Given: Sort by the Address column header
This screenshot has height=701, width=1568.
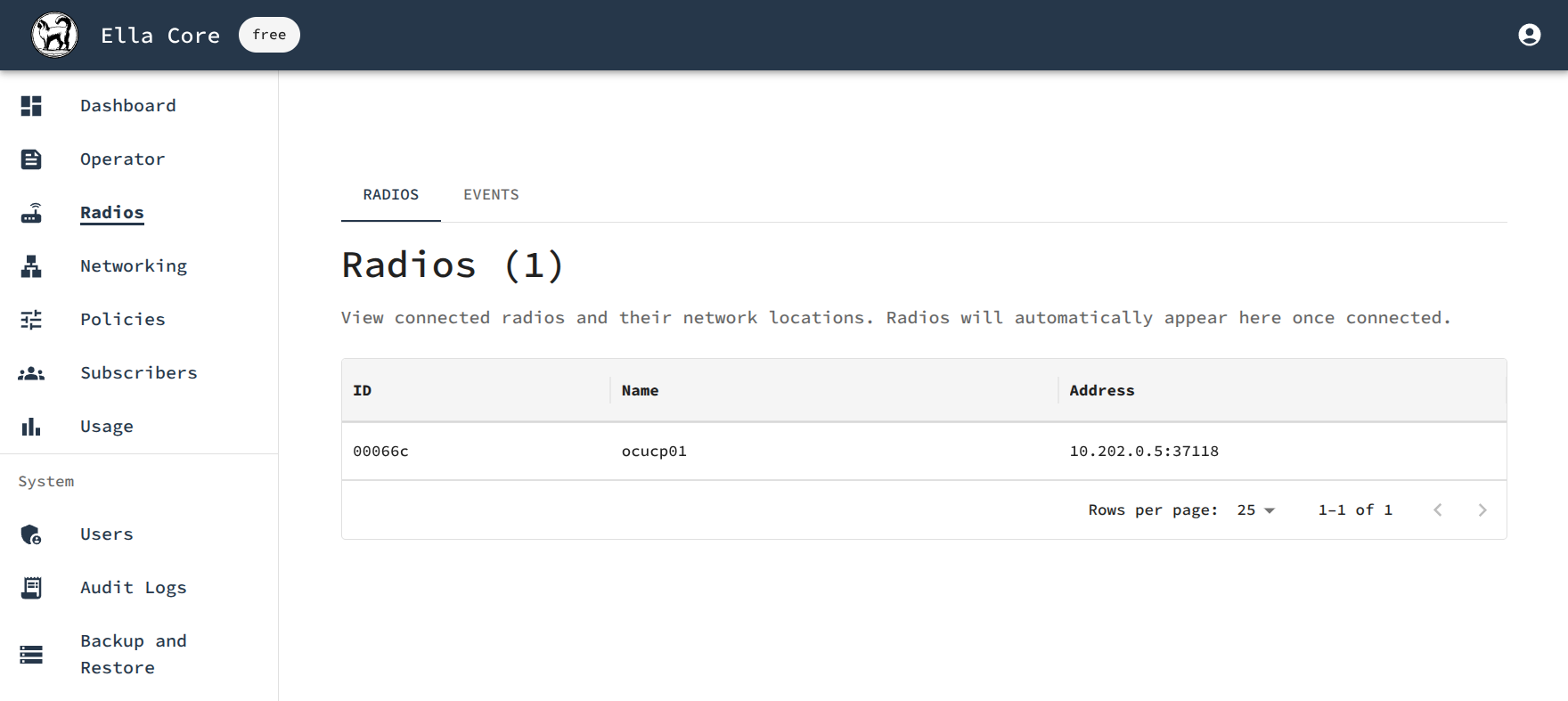Looking at the screenshot, I should click(x=1101, y=390).
